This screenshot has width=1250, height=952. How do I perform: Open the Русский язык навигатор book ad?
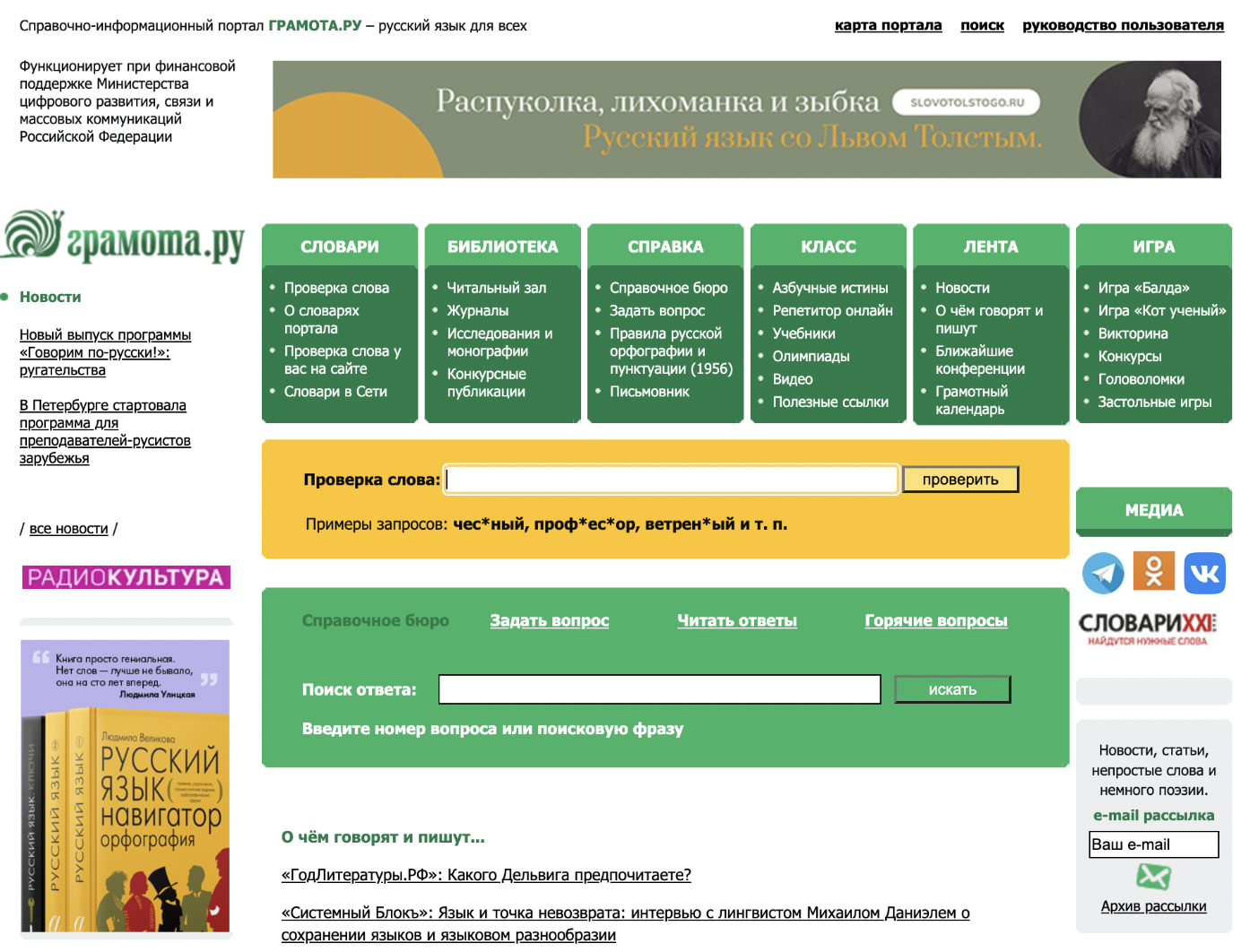tap(126, 786)
